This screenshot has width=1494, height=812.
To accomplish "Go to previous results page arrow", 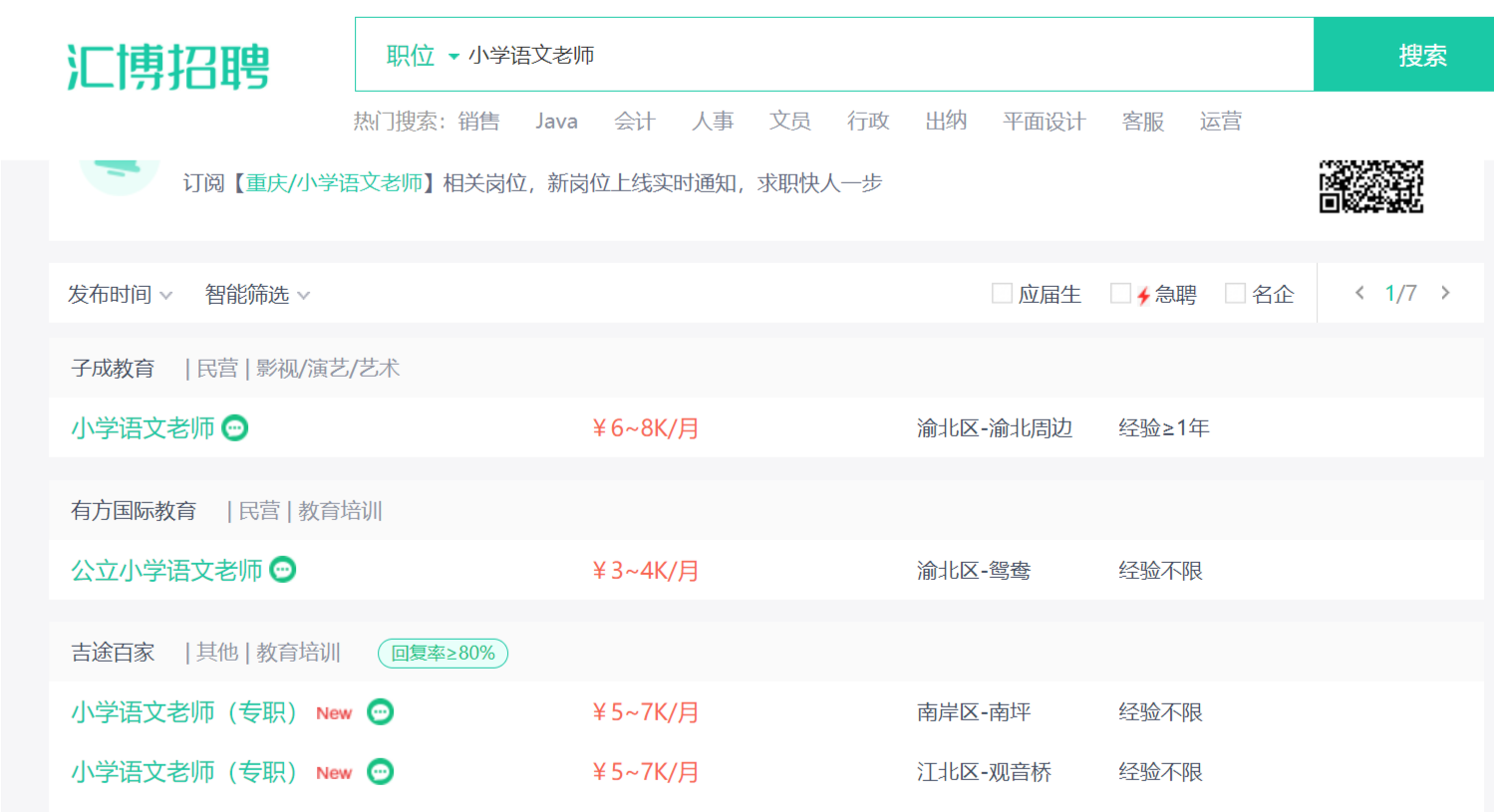I will 1359,293.
